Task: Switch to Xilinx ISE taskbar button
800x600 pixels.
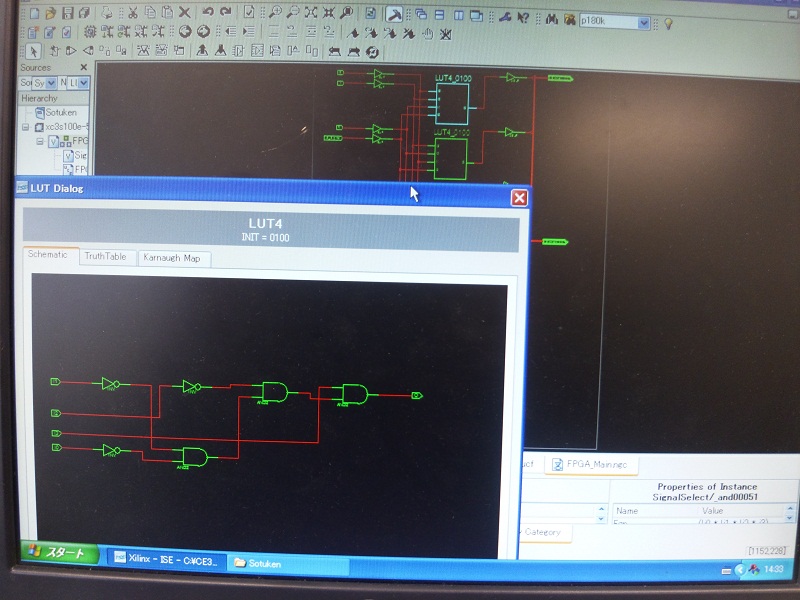Action: [x=167, y=560]
